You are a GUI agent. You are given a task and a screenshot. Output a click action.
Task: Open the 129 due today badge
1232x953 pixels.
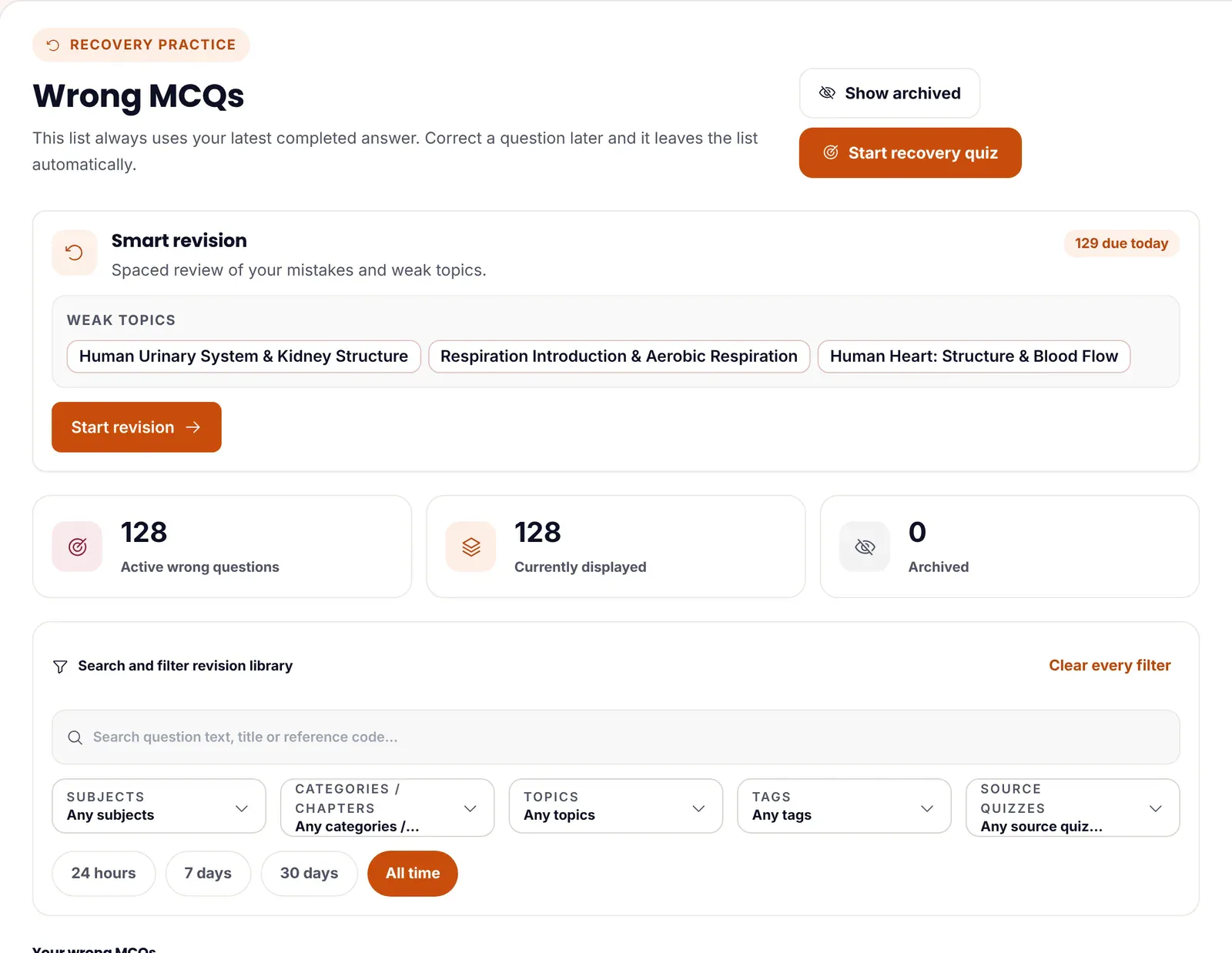1121,243
